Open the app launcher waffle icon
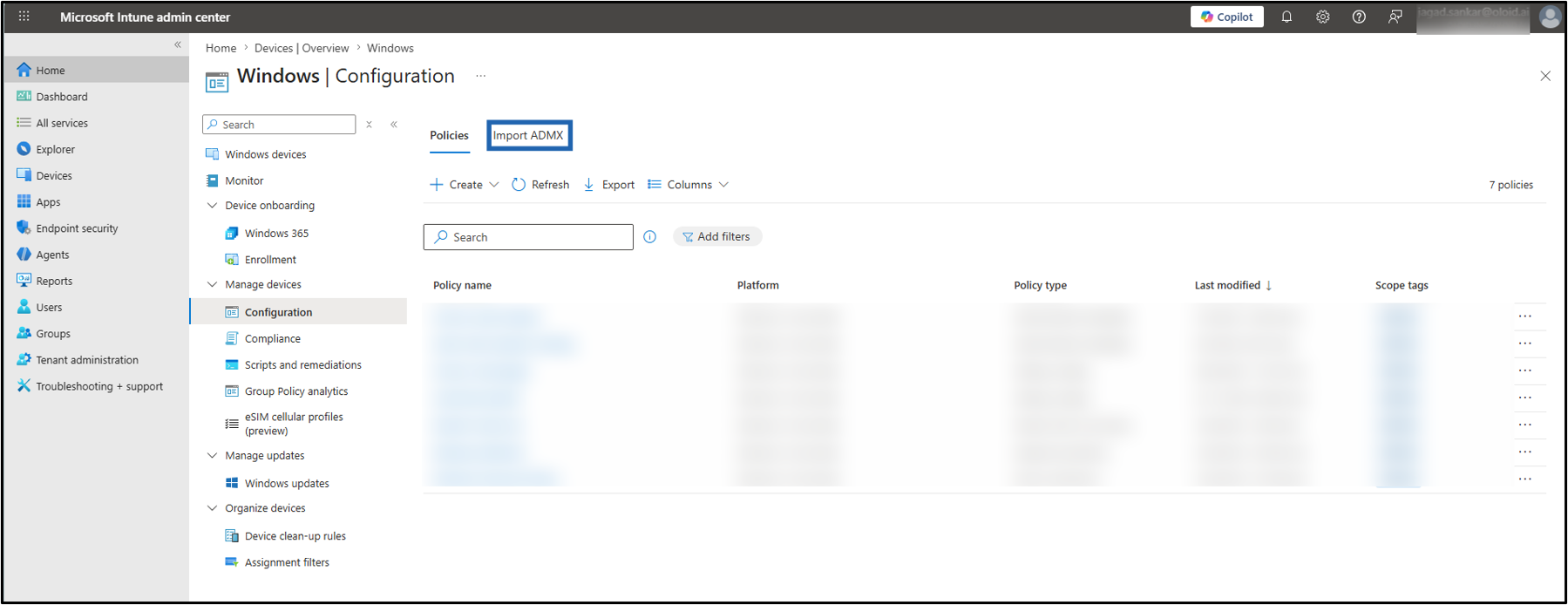1568x605 pixels. point(24,17)
